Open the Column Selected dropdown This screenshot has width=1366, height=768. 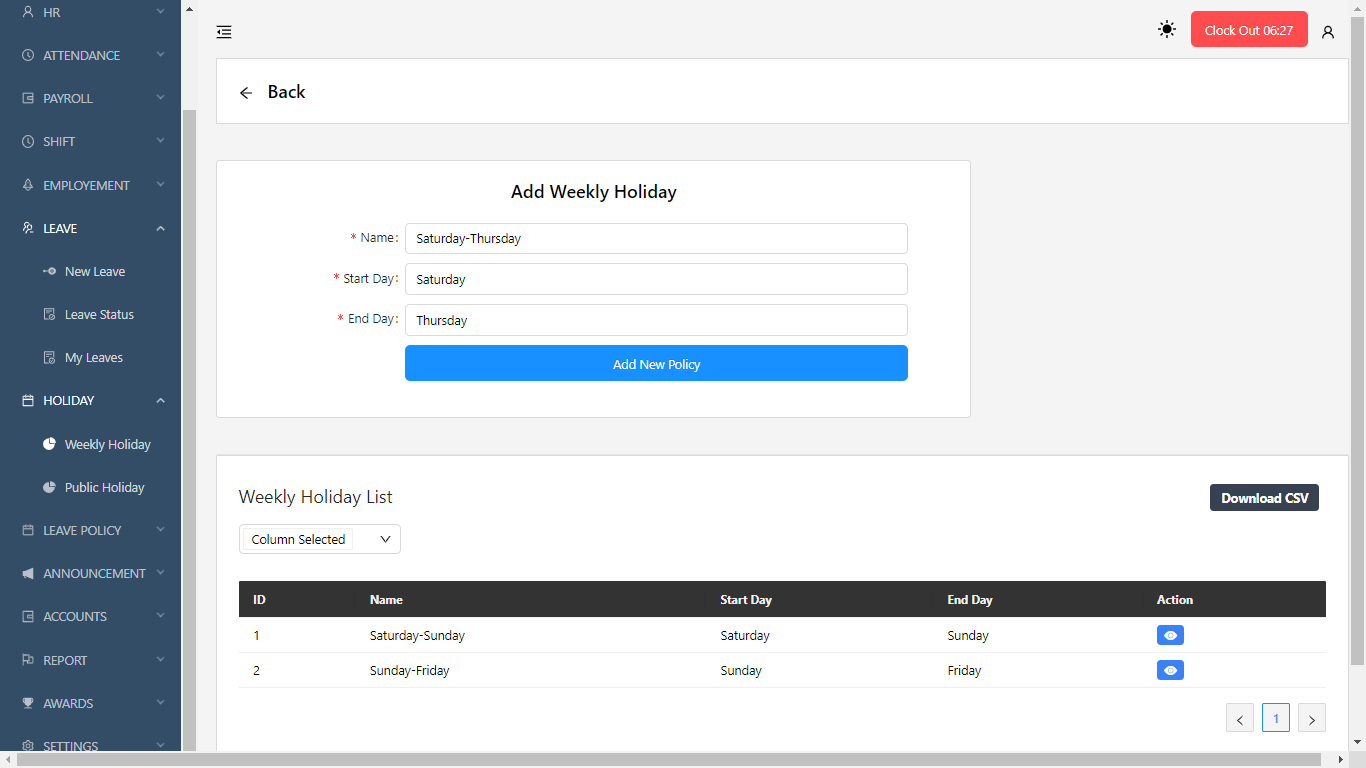[320, 539]
